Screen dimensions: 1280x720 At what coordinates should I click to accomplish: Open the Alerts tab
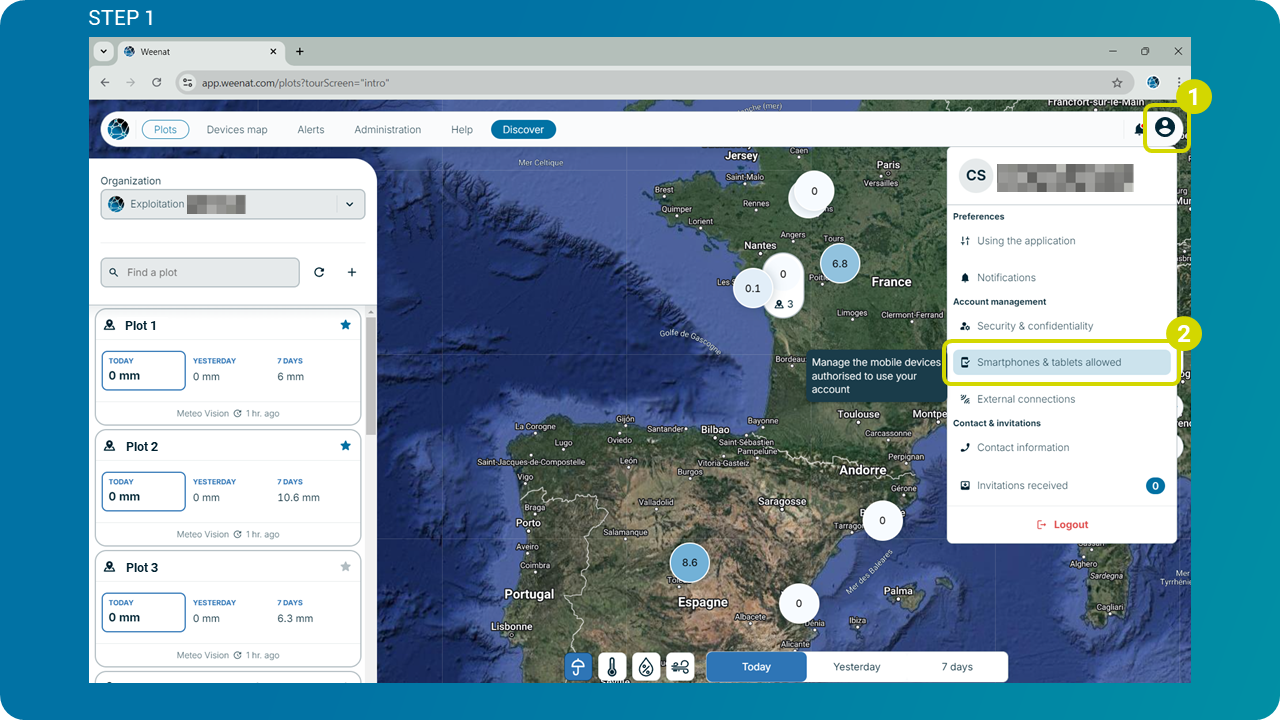click(311, 129)
